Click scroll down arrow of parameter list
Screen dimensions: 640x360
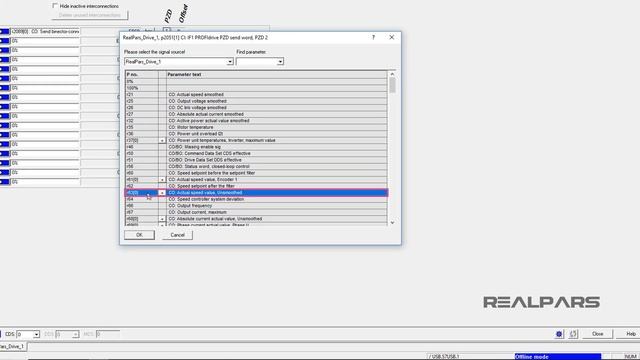(x=392, y=222)
